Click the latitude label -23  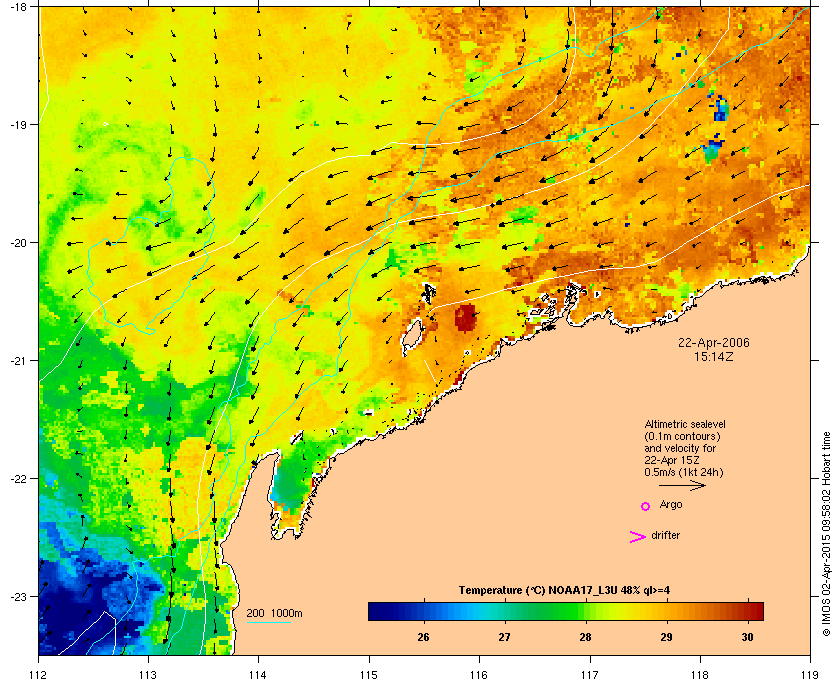click(x=18, y=596)
